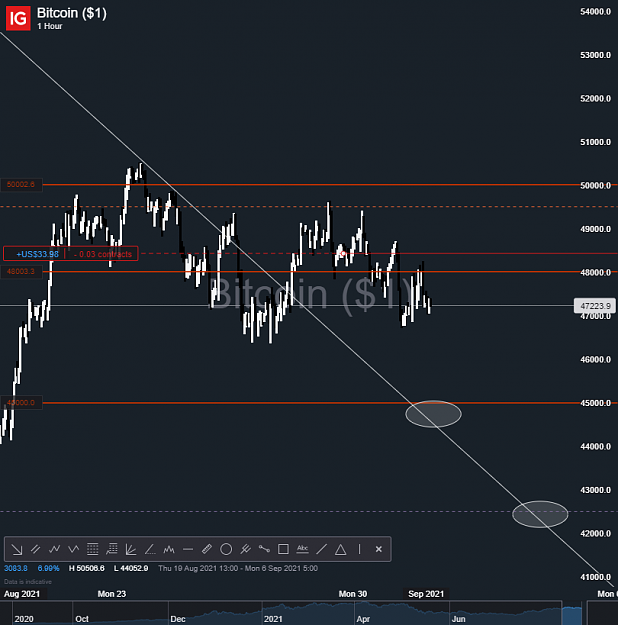The height and width of the screenshot is (625, 618).
Task: Click the 41000.0 price axis label
Action: [595, 577]
